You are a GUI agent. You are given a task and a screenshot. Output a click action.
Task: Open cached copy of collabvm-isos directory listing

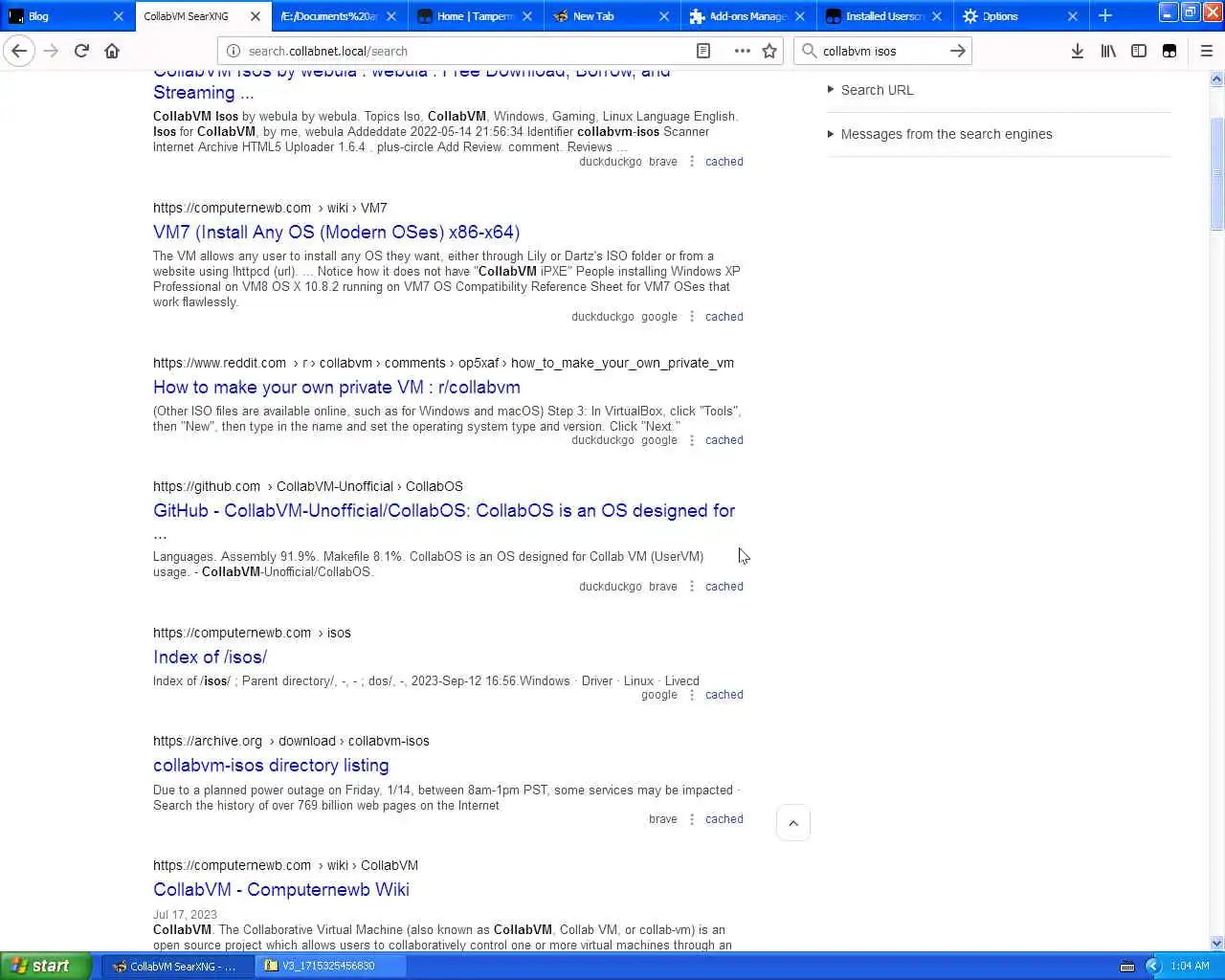tap(724, 819)
